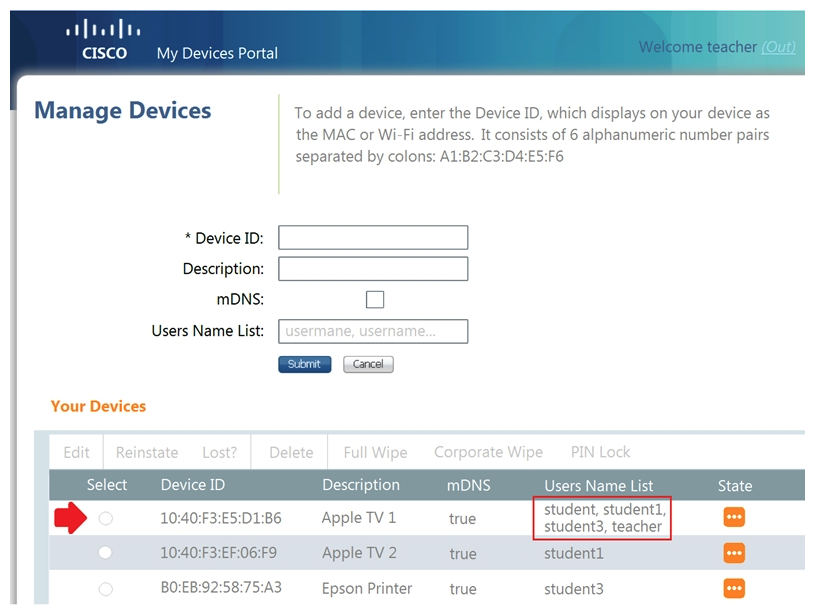This screenshot has width=814, height=613.
Task: Click the Cisco logo
Action: [103, 40]
